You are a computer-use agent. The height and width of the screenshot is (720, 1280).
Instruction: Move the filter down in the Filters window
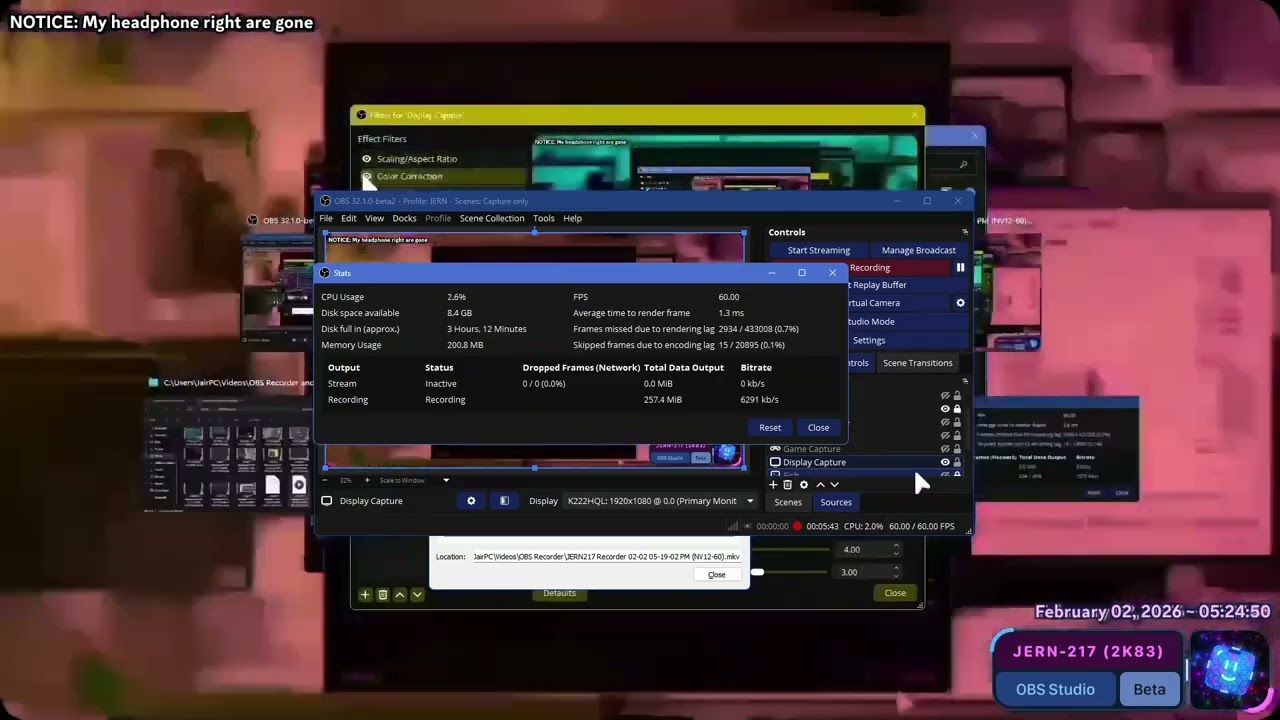[417, 595]
